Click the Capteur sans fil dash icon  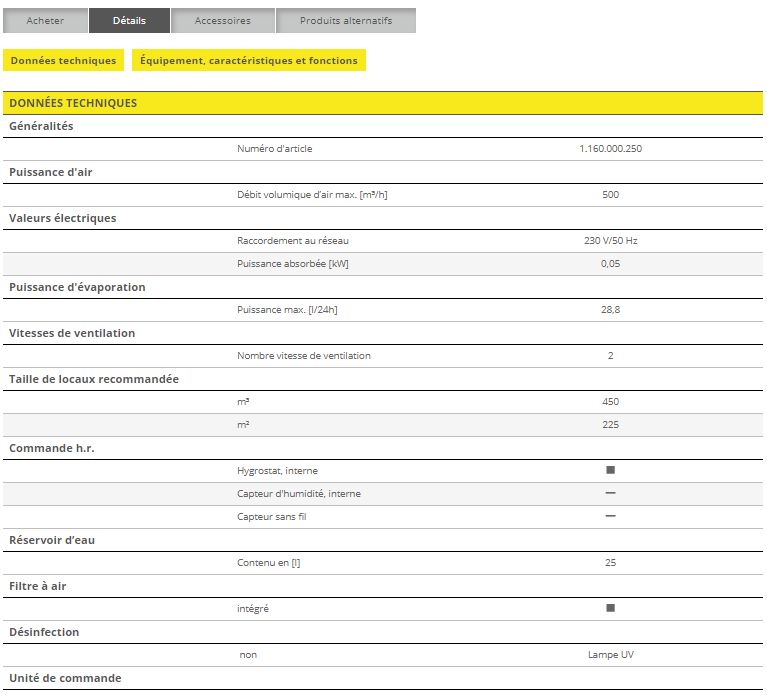[610, 516]
